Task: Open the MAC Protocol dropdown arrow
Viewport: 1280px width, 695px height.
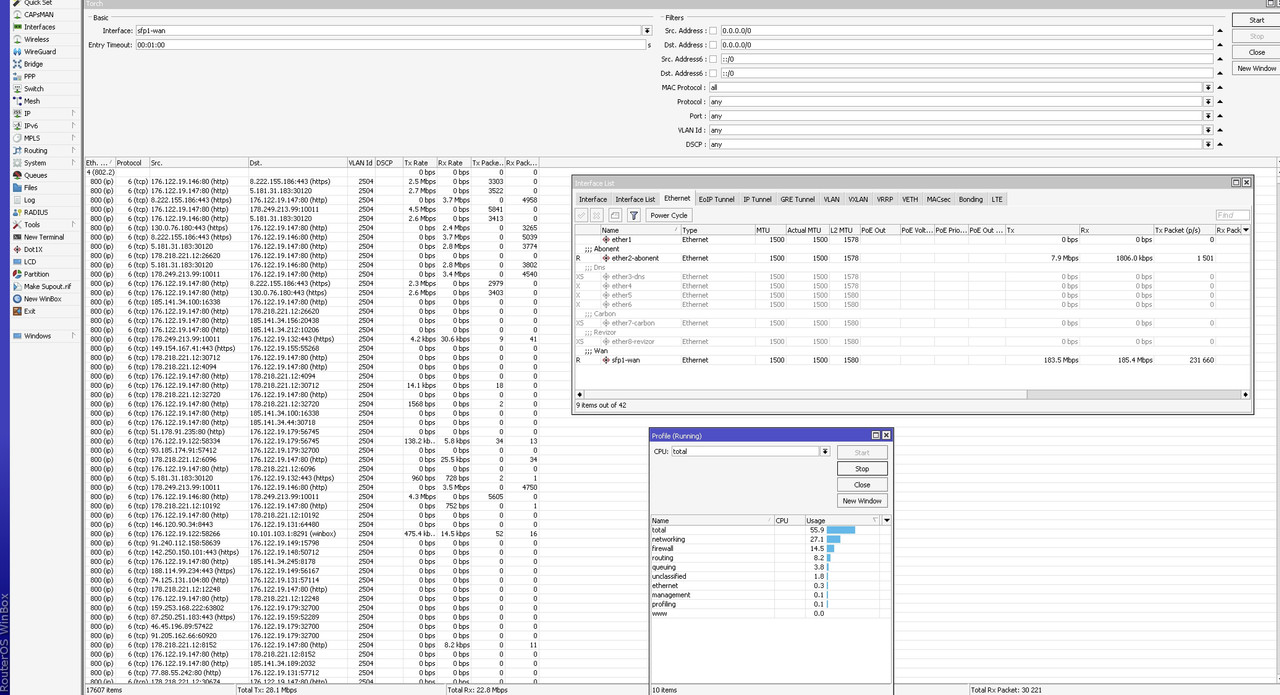Action: (1208, 87)
